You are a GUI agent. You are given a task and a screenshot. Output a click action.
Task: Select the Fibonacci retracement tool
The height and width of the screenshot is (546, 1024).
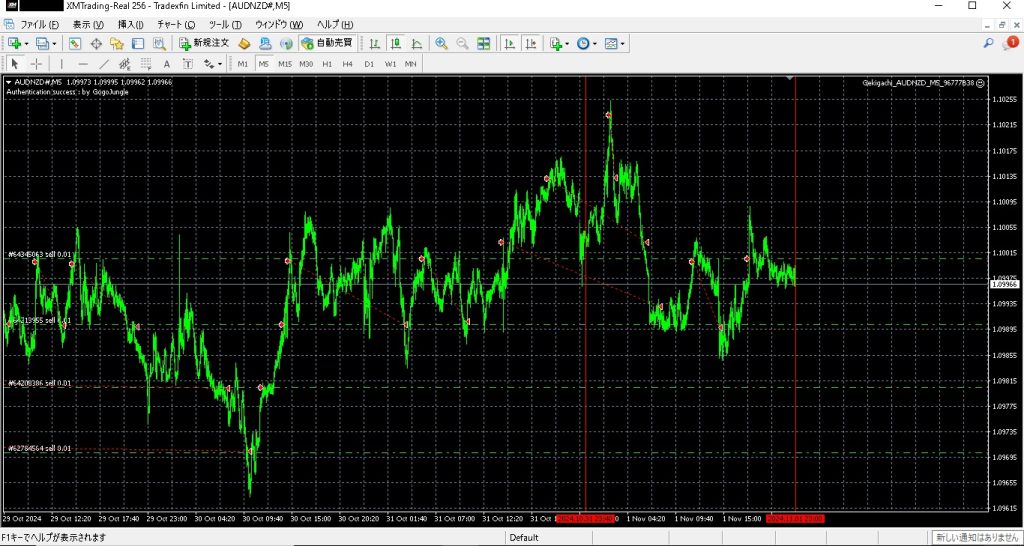(146, 64)
